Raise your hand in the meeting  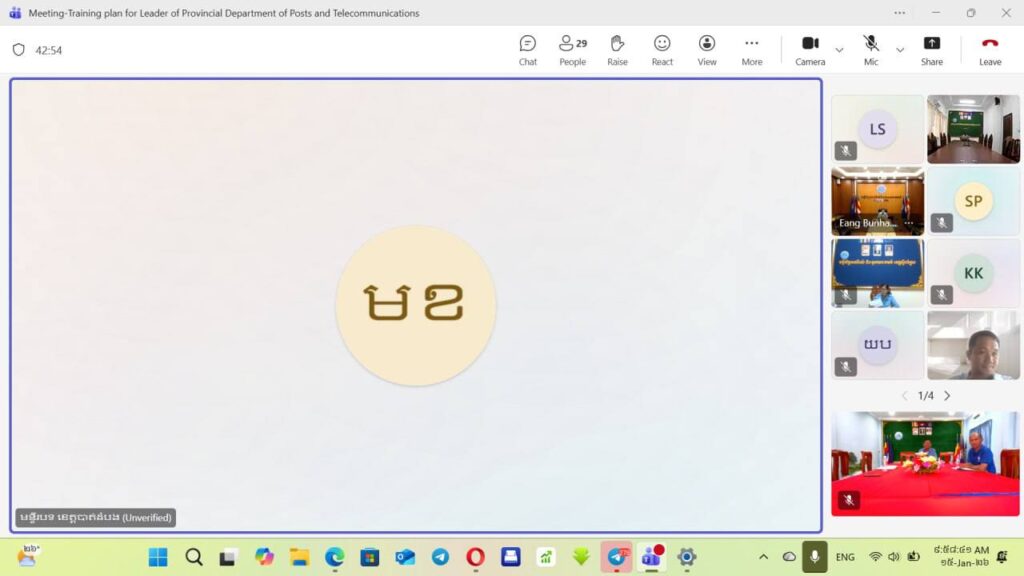(x=617, y=49)
